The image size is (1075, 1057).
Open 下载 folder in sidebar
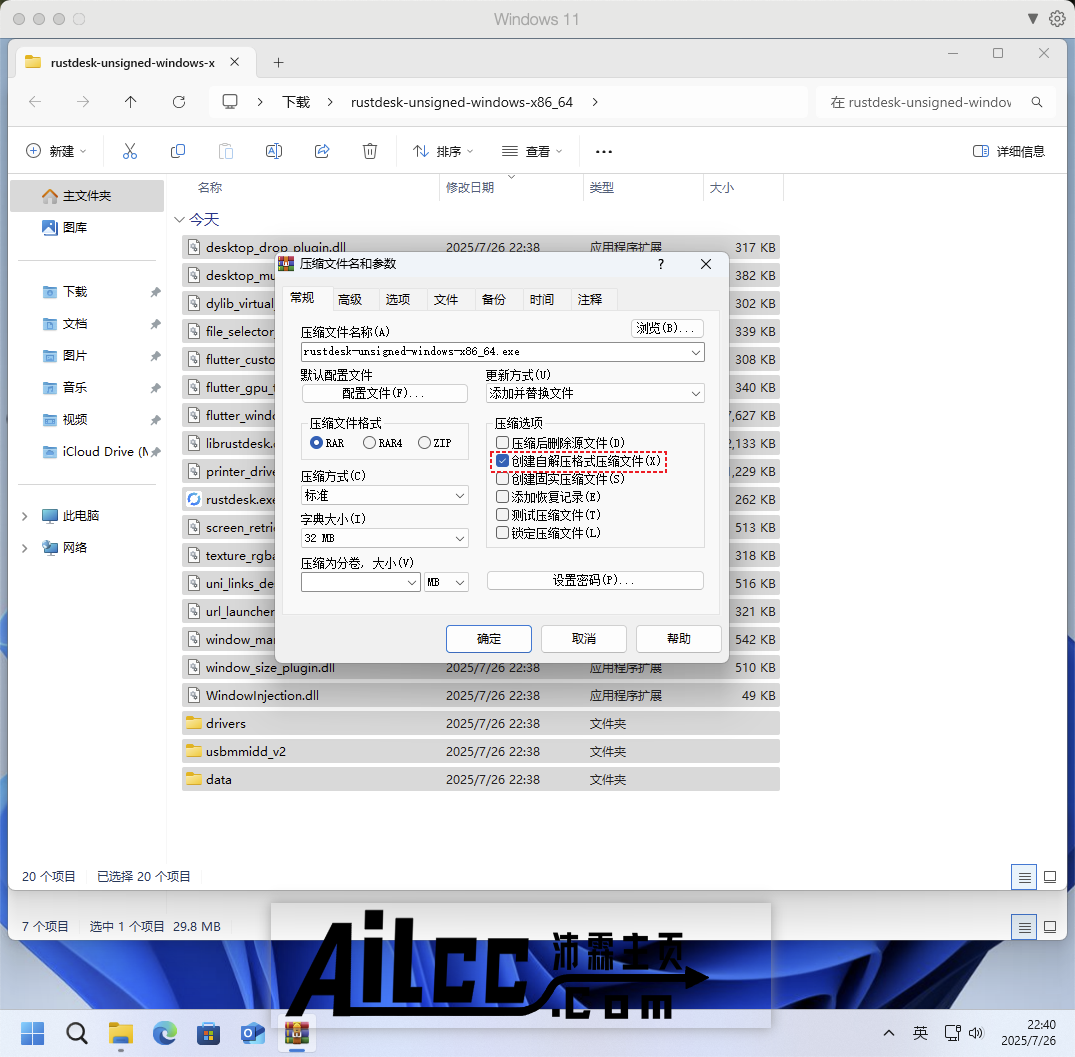75,292
